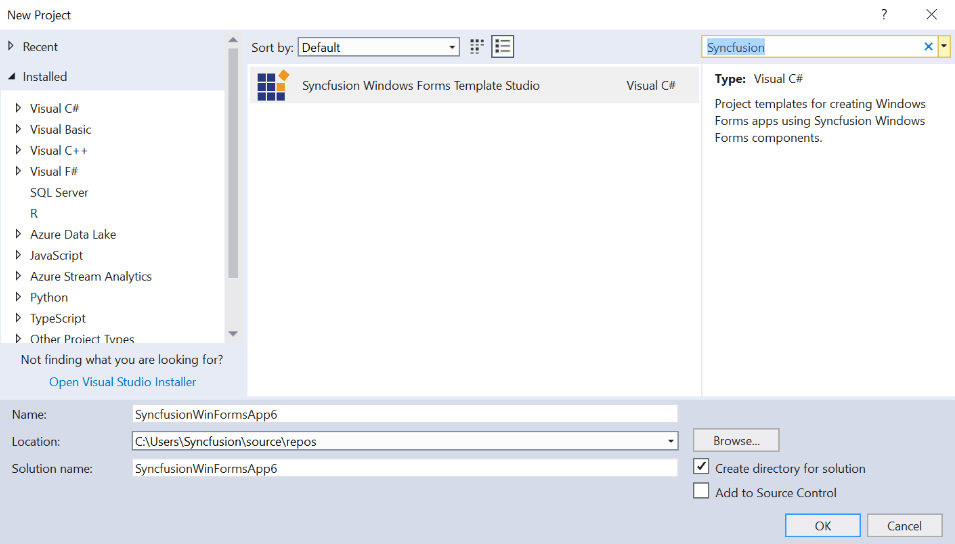Expand the Visual C++ node
Viewport: 955px width, 544px height.
18,150
